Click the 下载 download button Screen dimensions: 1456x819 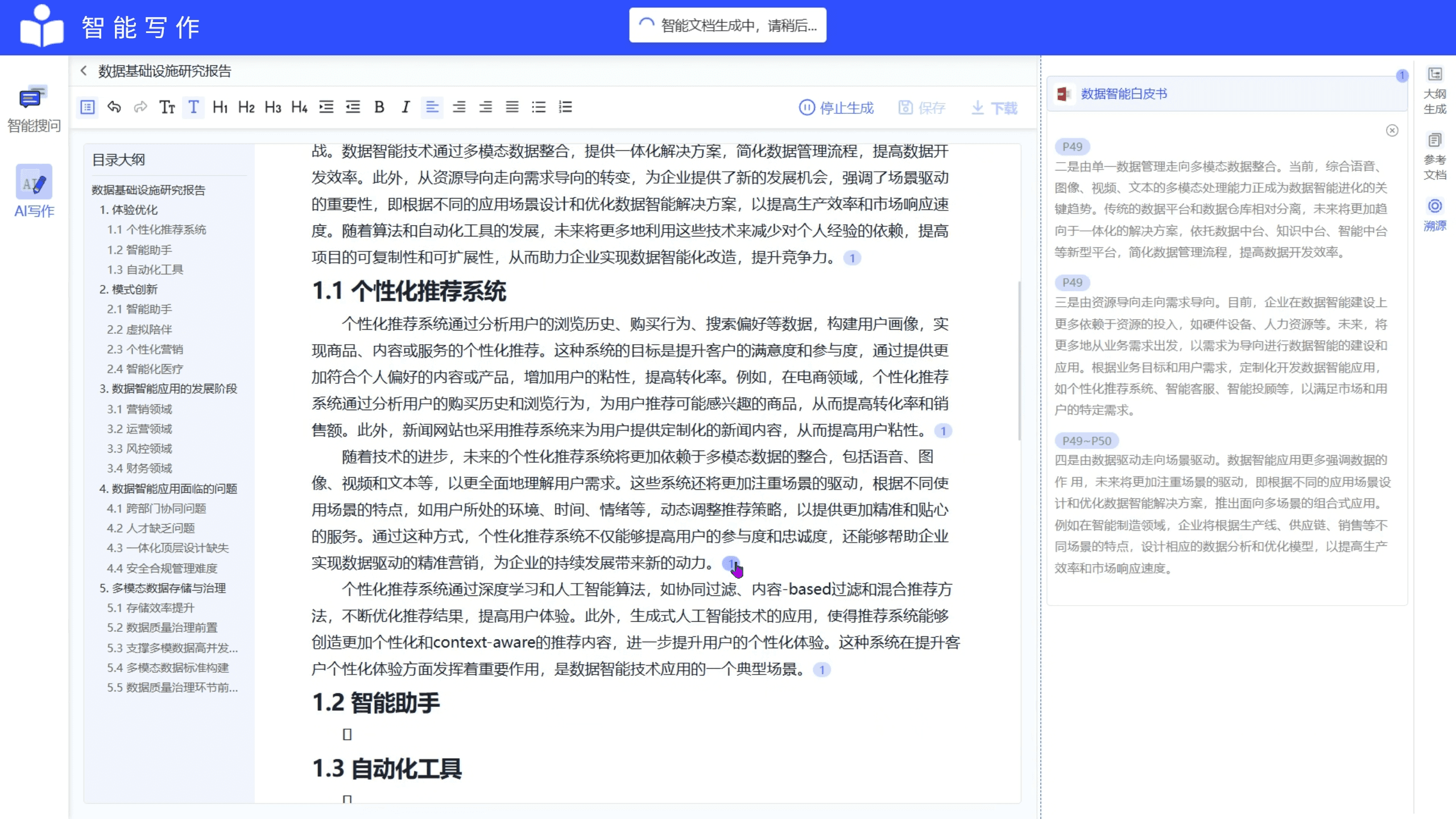click(x=994, y=108)
